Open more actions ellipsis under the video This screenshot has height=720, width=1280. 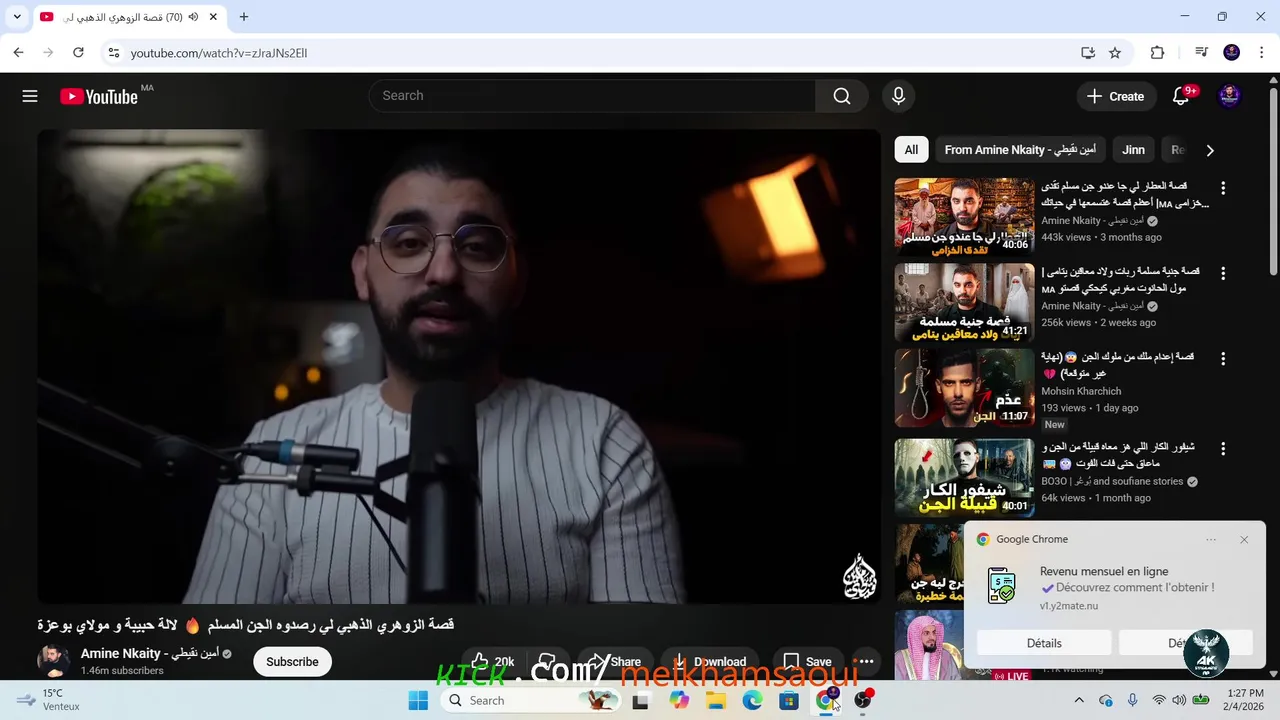coord(866,661)
